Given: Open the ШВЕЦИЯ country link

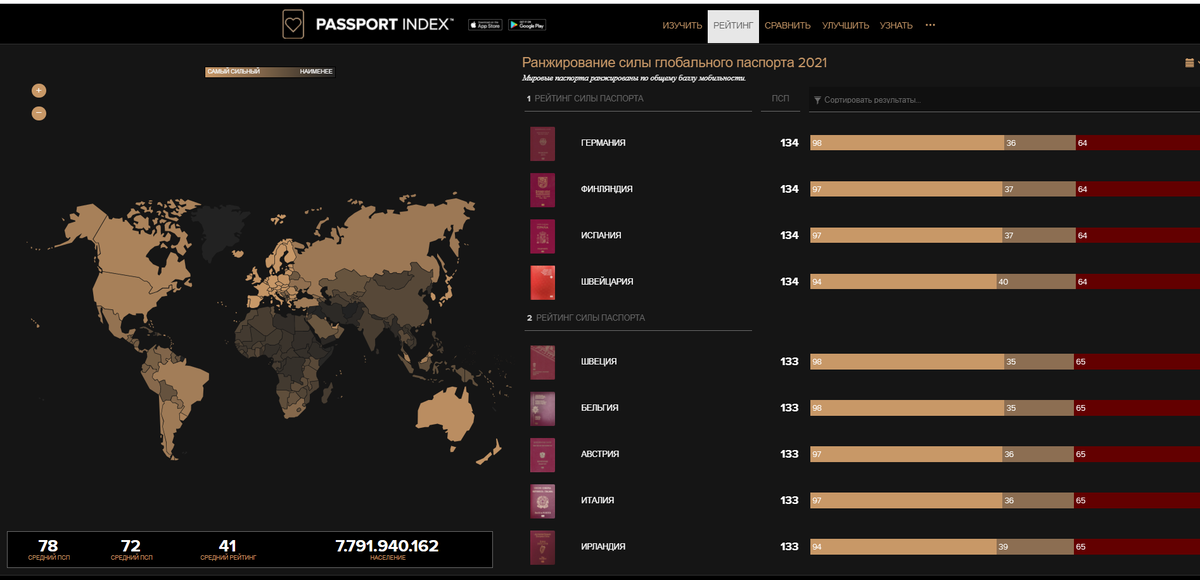Looking at the screenshot, I should click(x=598, y=361).
